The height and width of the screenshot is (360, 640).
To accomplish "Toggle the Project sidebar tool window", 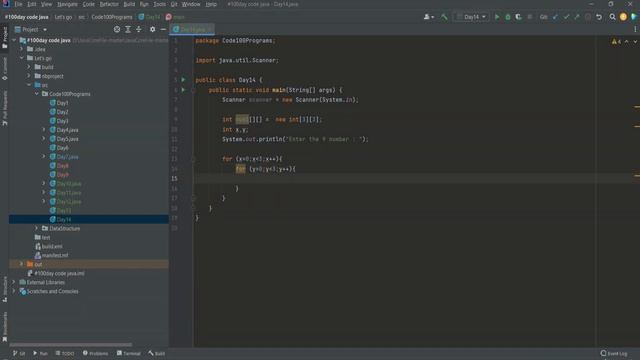I will 4,38.
